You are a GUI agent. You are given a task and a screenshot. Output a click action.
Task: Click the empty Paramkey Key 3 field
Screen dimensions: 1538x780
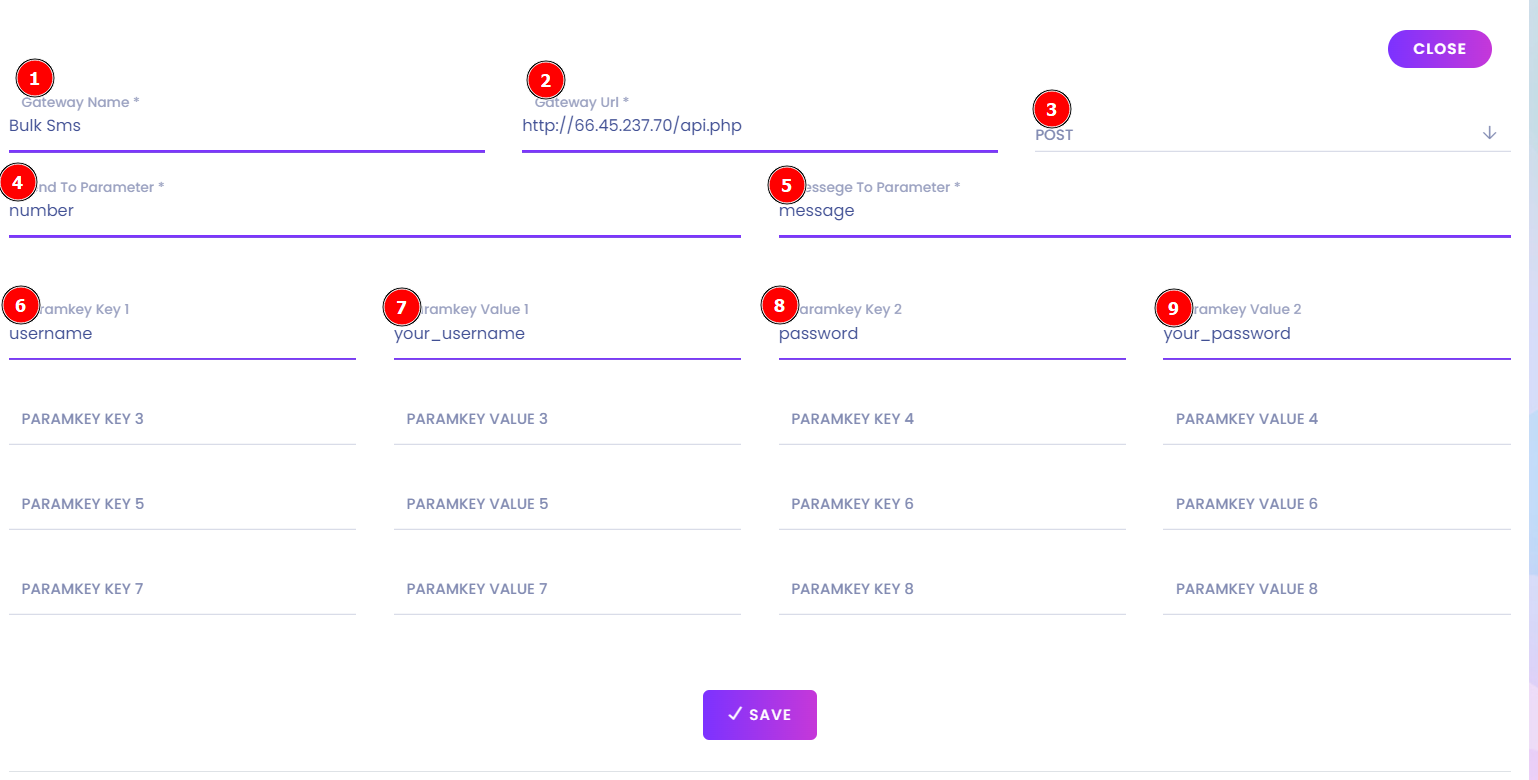[x=182, y=419]
